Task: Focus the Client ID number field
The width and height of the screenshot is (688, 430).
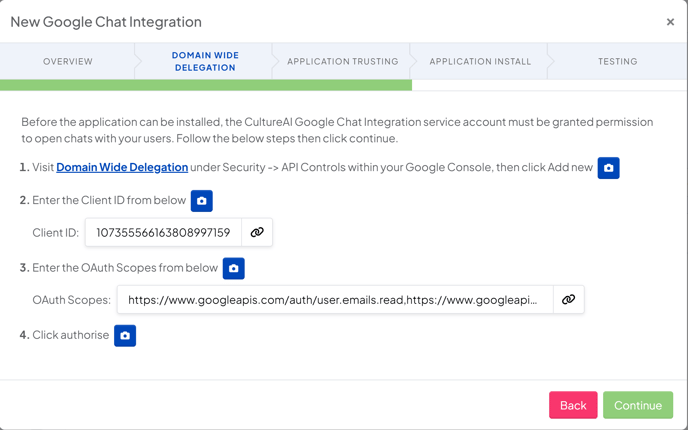Action: coord(163,232)
